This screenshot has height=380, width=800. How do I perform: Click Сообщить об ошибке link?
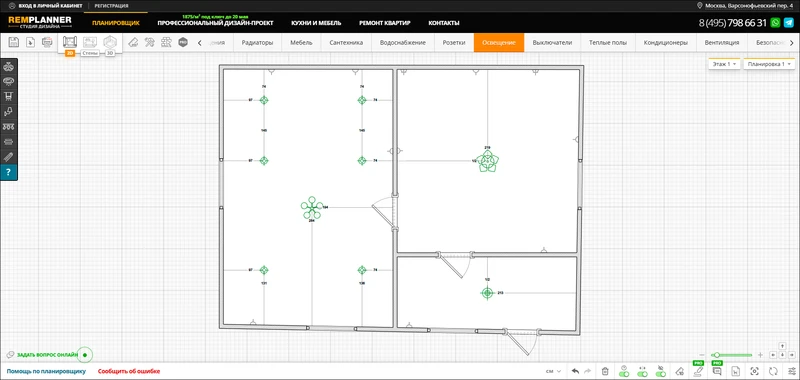click(129, 371)
